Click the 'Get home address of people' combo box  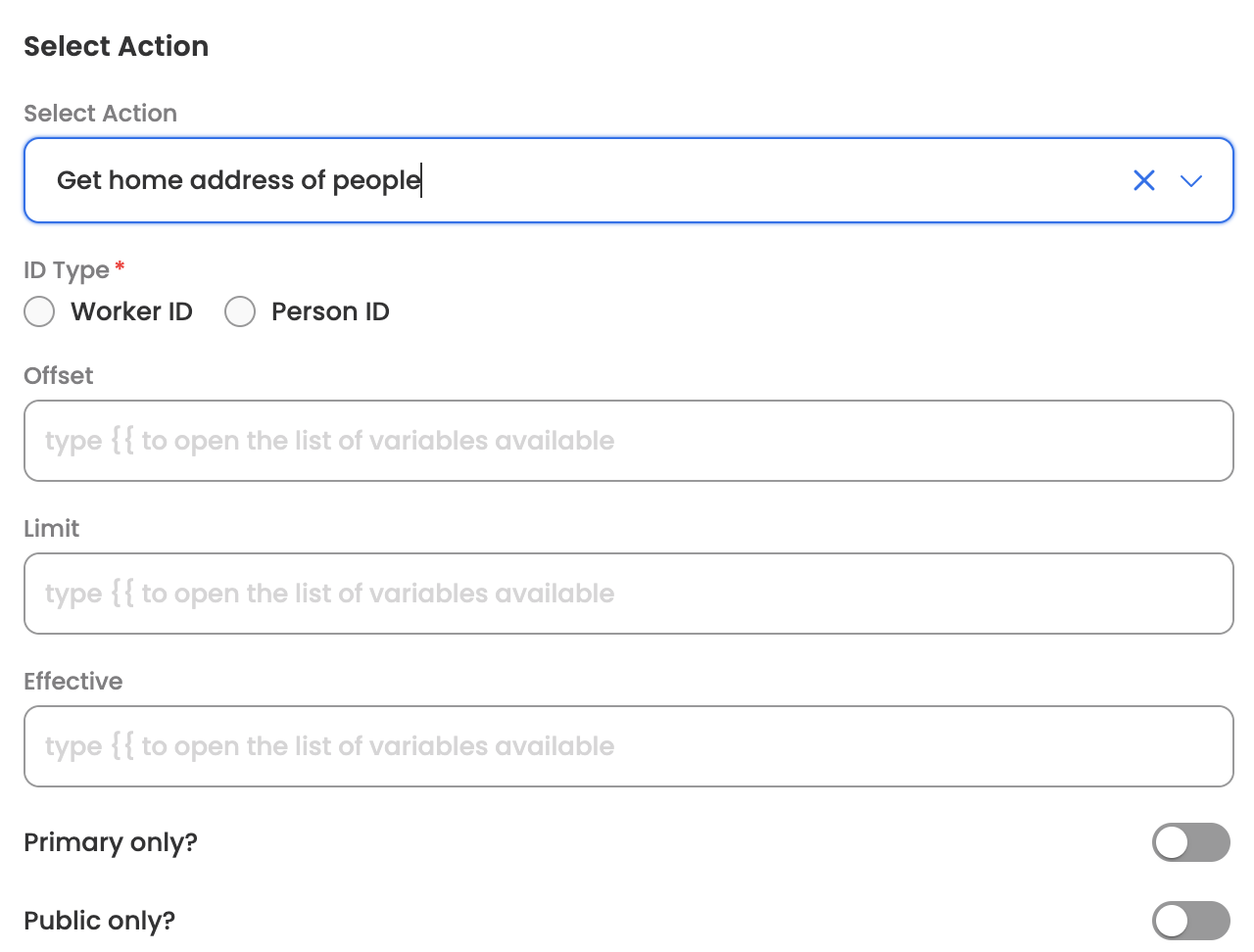[588, 180]
